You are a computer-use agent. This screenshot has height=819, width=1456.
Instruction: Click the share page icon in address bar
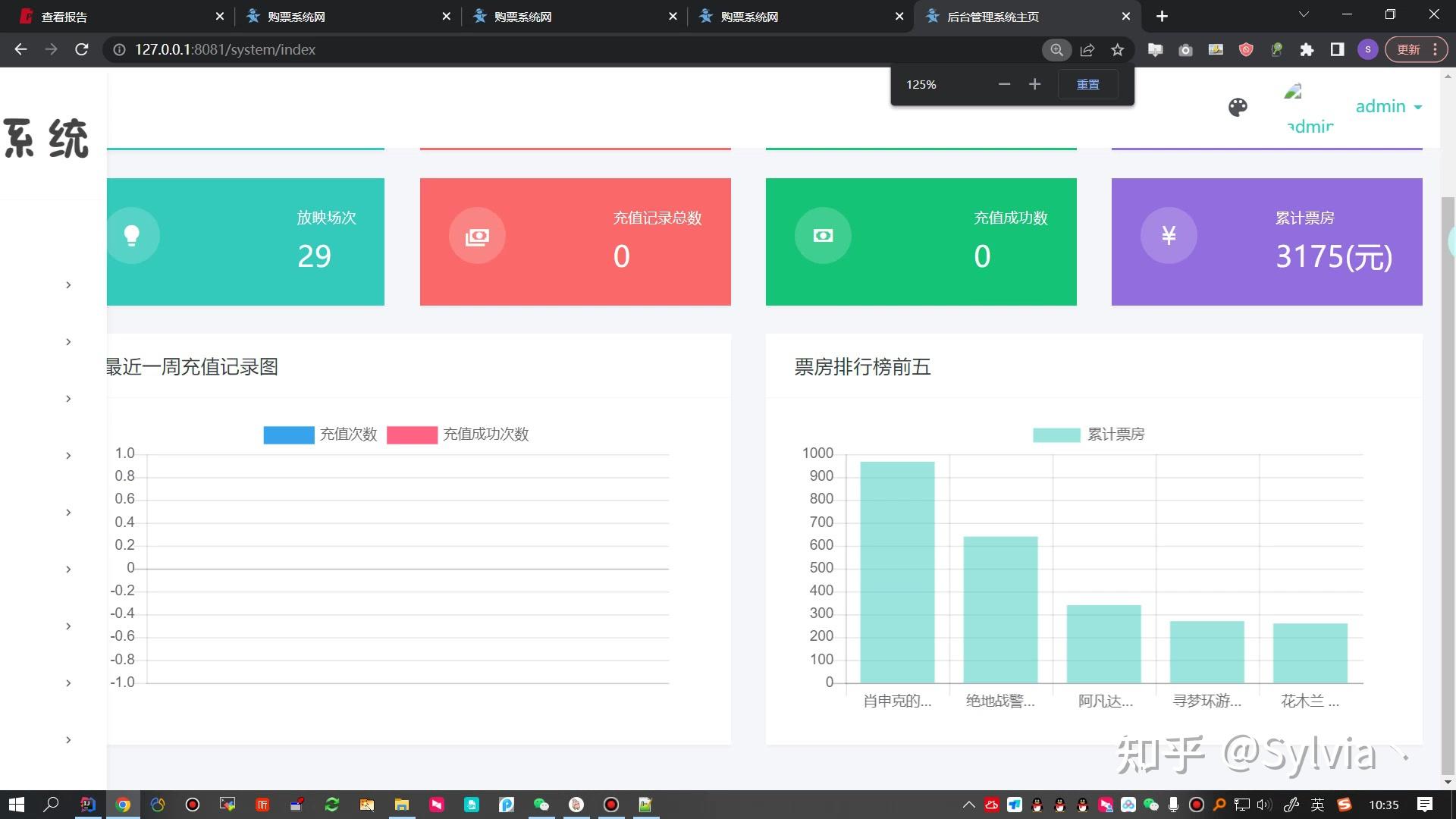[x=1087, y=49]
